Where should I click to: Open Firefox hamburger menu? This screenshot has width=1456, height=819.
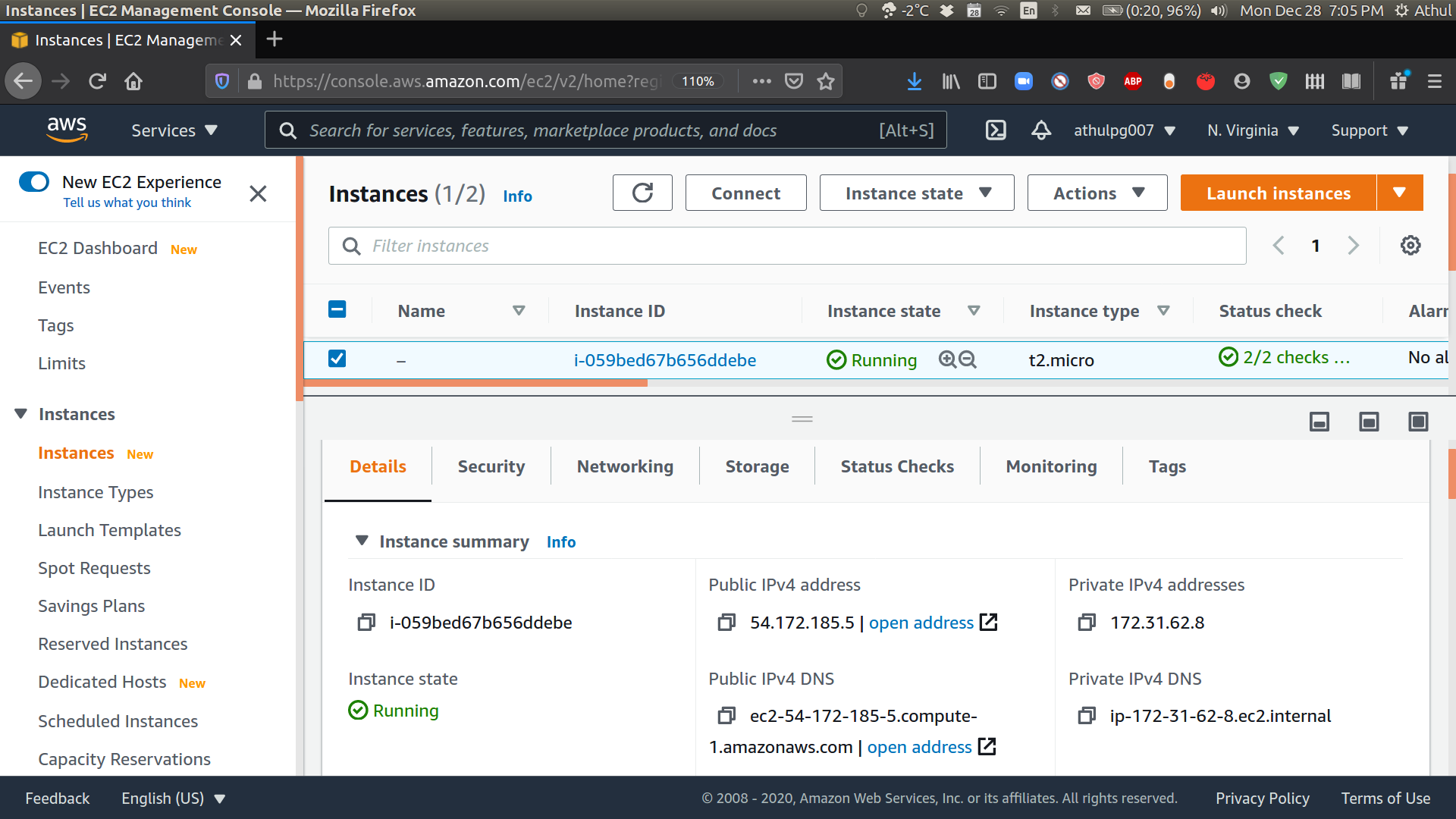[1435, 81]
